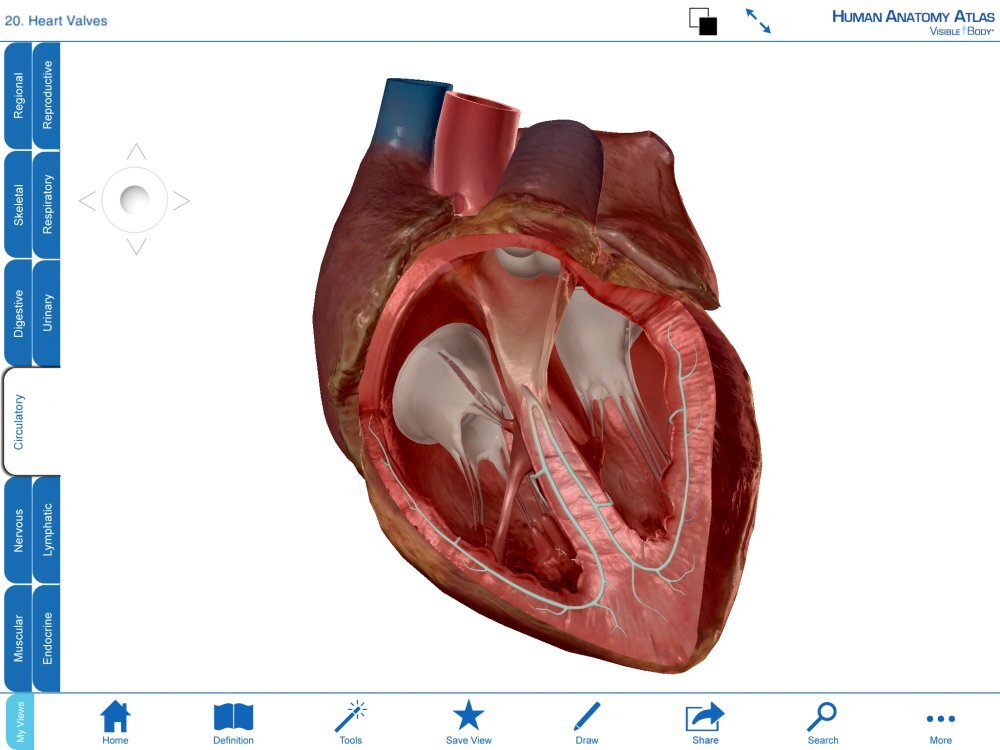The image size is (1000, 750).
Task: Click the rotation trackball center
Action: point(134,200)
